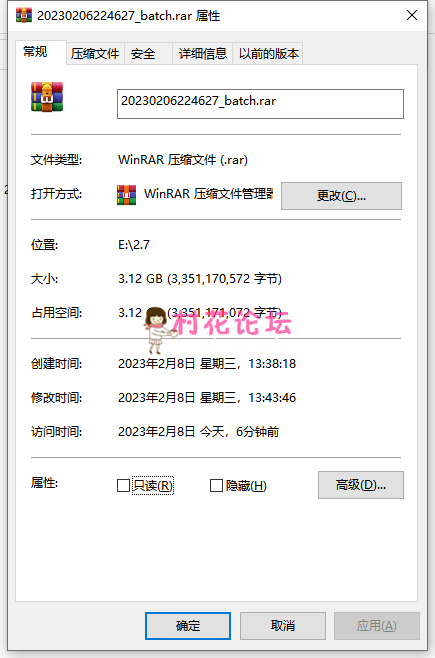Close the properties dialog with X
Image resolution: width=435 pixels, height=658 pixels.
pyautogui.click(x=412, y=15)
